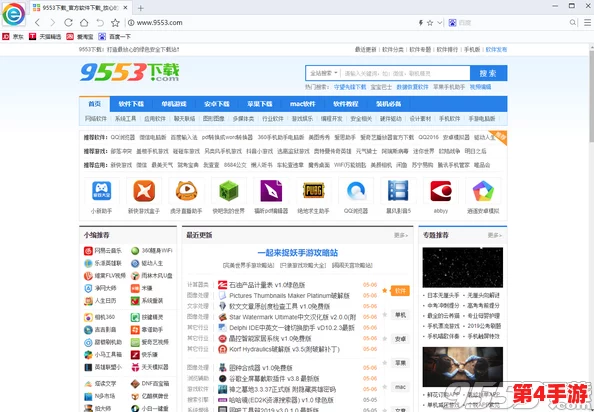The height and width of the screenshot is (412, 594).
Task: Click the QQ浏览器 cloud icon
Action: coord(356,191)
